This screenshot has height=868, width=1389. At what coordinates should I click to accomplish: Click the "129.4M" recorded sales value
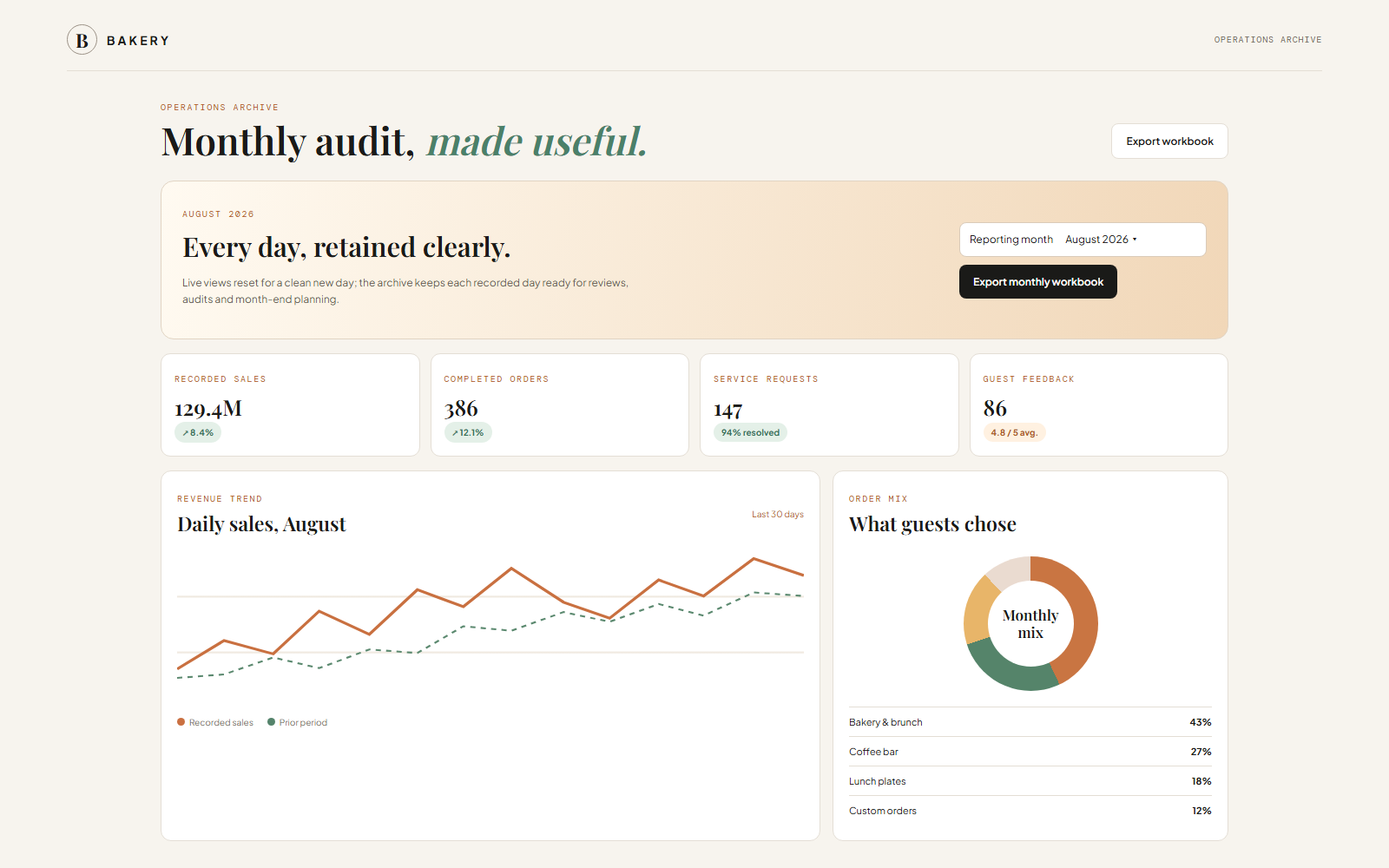tap(208, 409)
